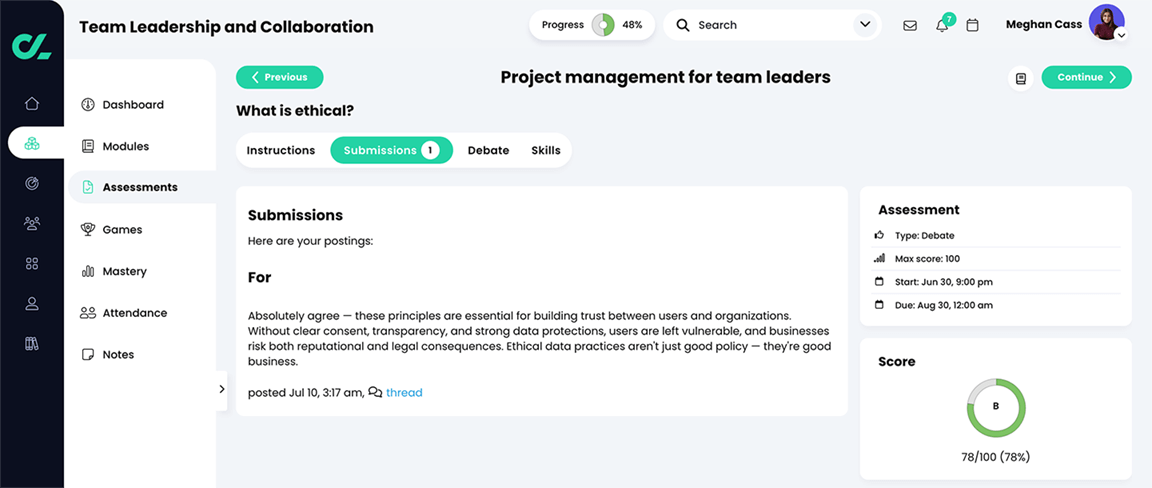Click the Progress 48% indicator
The height and width of the screenshot is (488, 1152).
[x=592, y=25]
